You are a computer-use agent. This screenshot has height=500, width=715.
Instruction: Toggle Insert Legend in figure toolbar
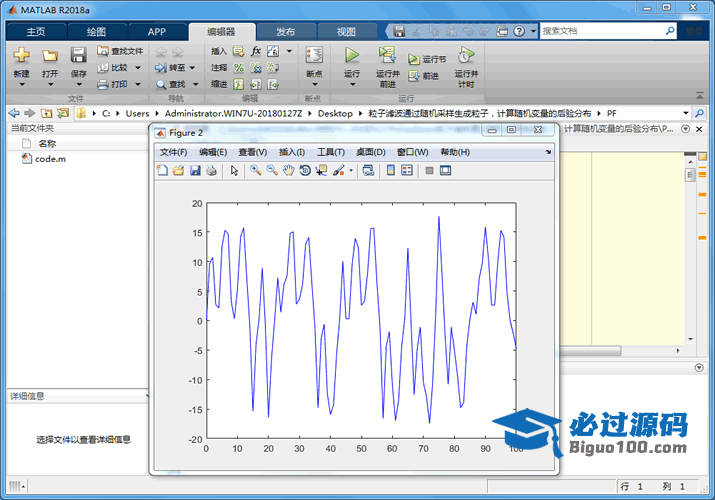coord(407,171)
